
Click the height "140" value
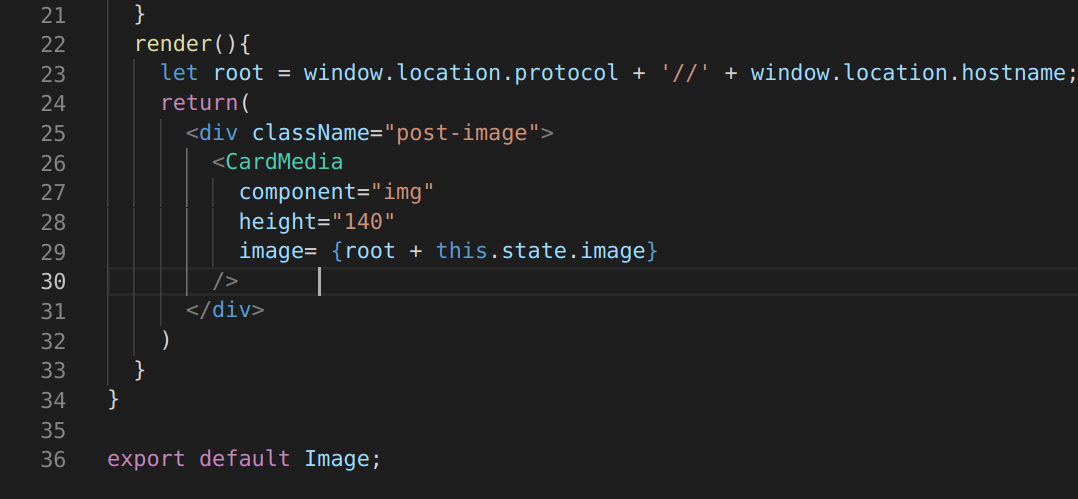[364, 221]
